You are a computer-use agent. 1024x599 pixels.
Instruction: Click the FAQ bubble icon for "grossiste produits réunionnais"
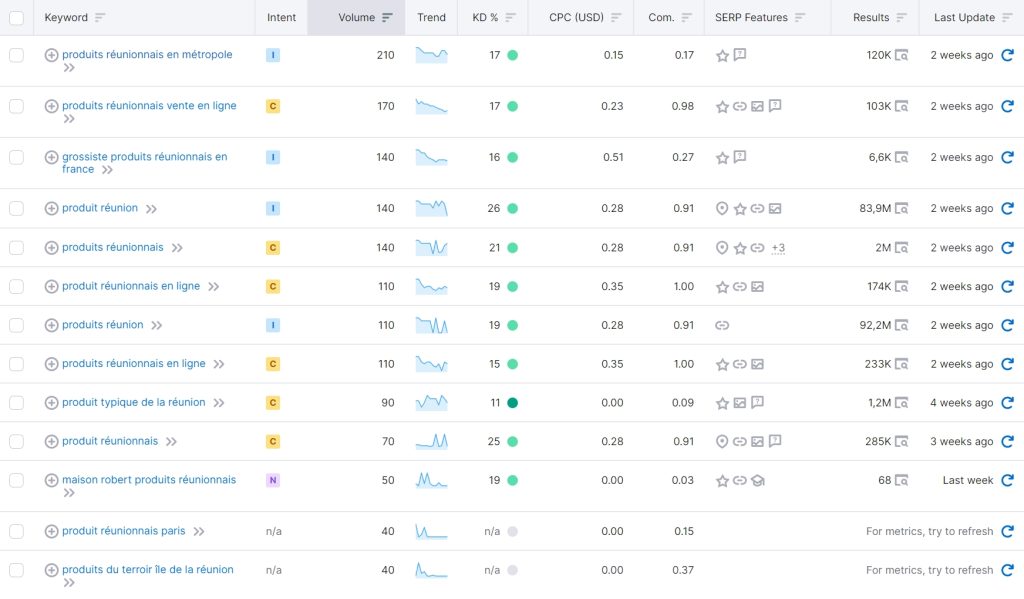coord(740,157)
